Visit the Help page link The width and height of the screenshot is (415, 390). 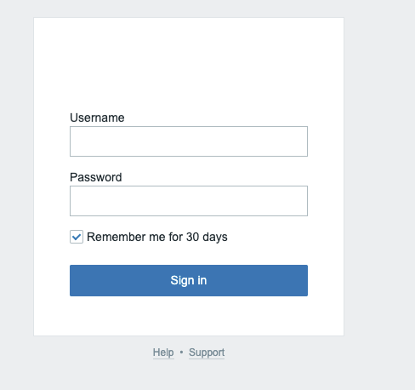(163, 352)
